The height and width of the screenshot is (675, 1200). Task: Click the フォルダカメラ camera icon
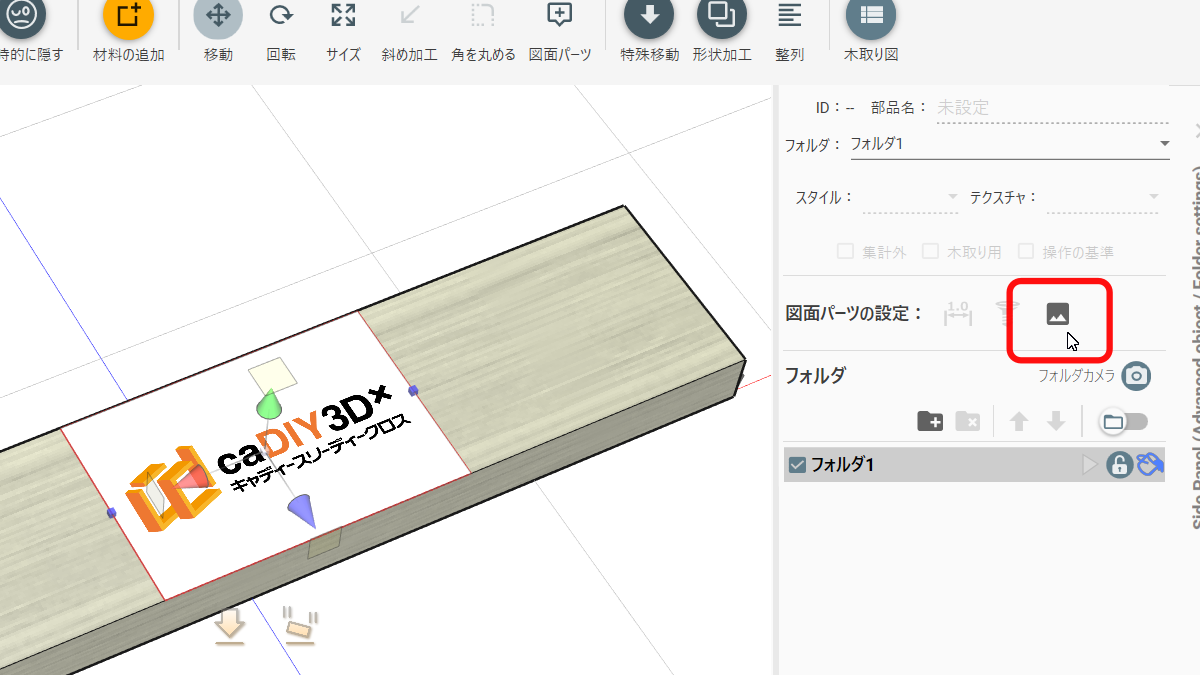(1136, 376)
